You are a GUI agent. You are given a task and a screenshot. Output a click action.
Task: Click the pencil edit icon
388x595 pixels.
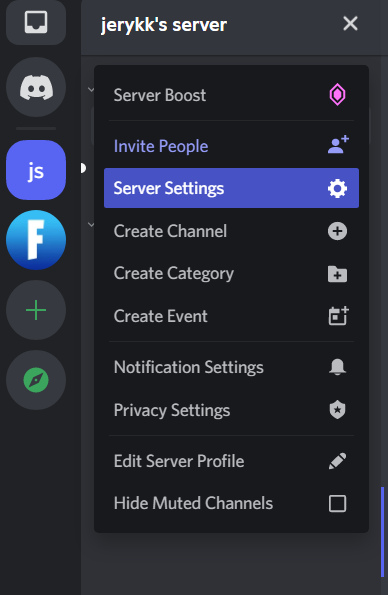coord(338,461)
